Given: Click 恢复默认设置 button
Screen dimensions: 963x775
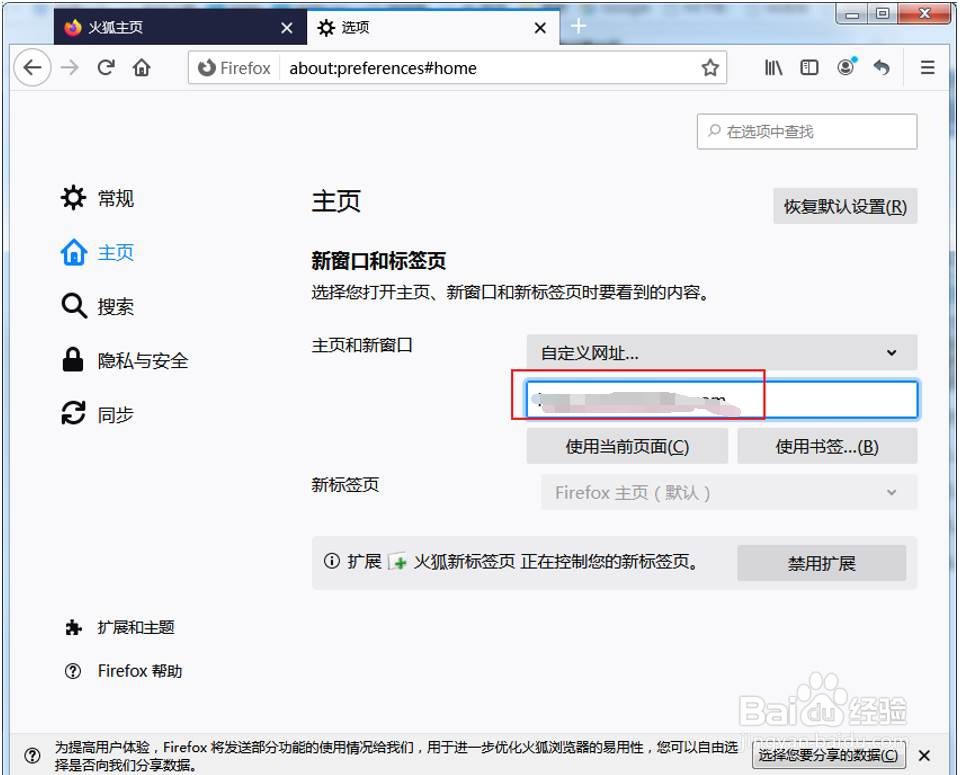Looking at the screenshot, I should 845,206.
